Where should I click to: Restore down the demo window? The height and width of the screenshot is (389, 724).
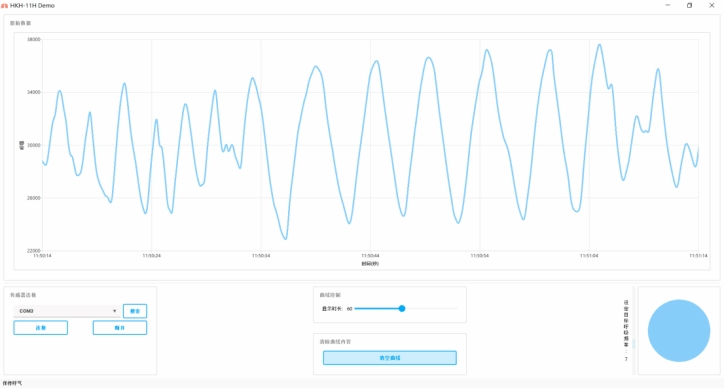(689, 6)
